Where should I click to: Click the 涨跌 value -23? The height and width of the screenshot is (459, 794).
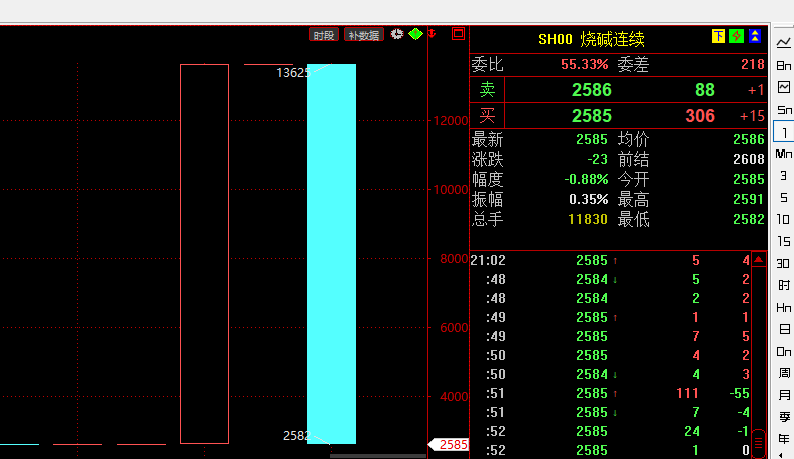coord(598,160)
